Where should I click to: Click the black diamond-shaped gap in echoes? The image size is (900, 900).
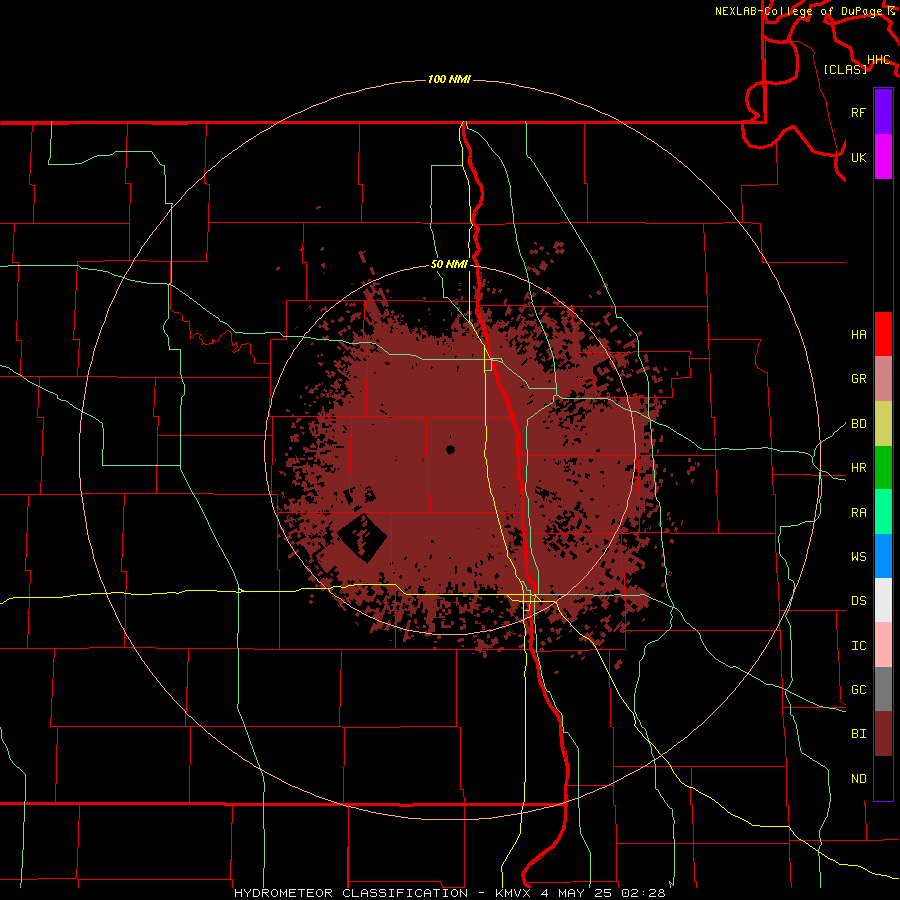click(362, 538)
